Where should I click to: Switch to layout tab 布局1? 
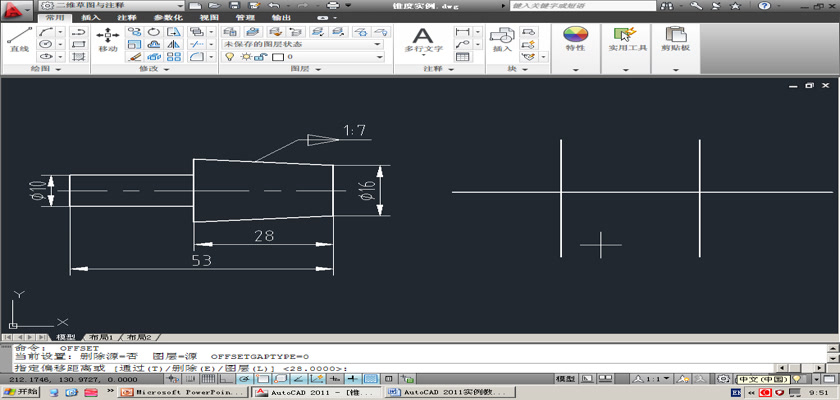click(x=101, y=337)
